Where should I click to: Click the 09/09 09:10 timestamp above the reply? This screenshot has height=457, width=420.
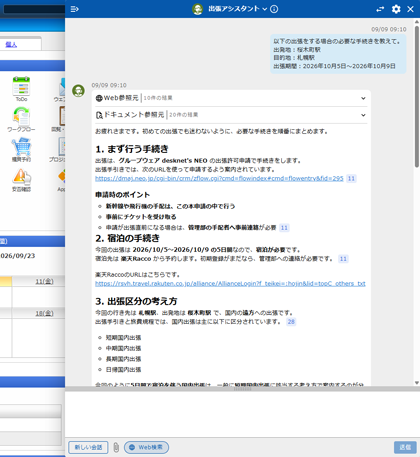click(109, 85)
